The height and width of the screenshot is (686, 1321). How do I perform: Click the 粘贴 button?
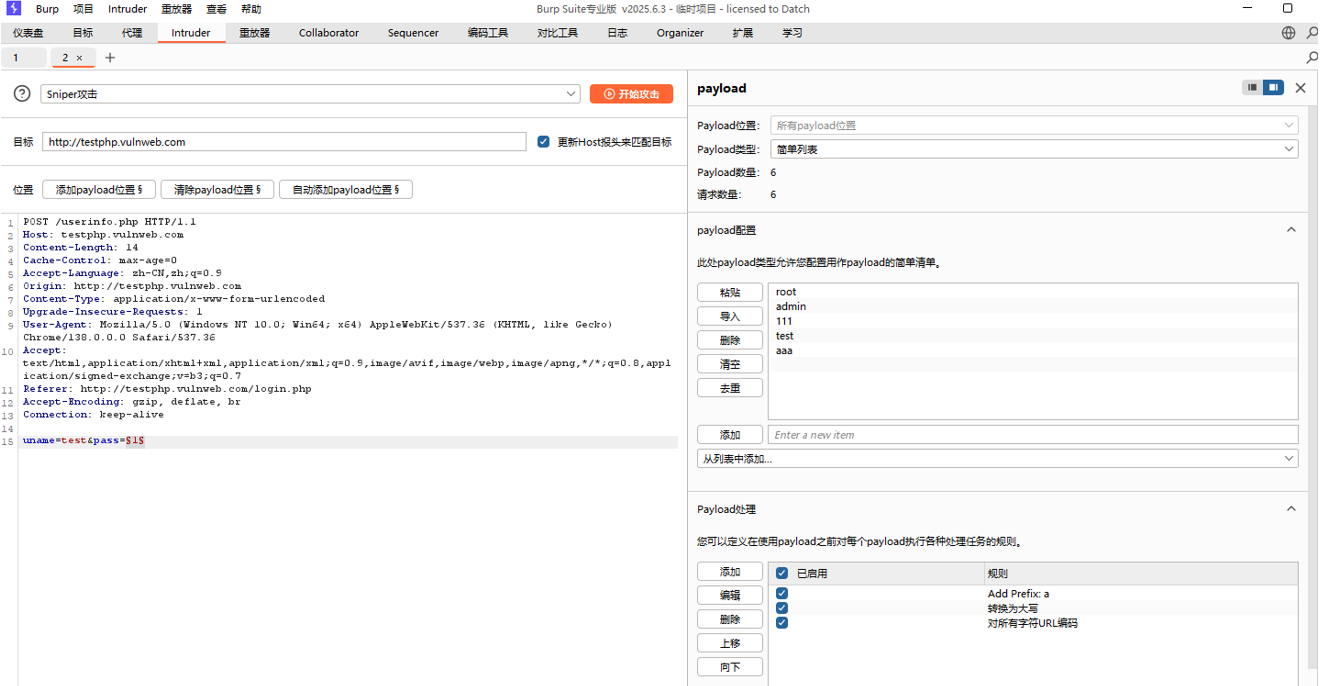[730, 293]
